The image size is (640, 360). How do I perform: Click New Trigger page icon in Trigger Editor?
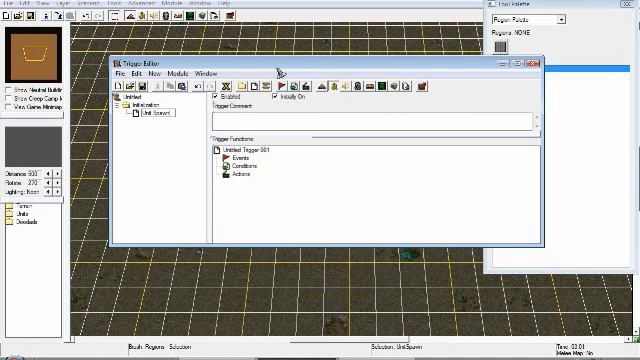[x=254, y=86]
